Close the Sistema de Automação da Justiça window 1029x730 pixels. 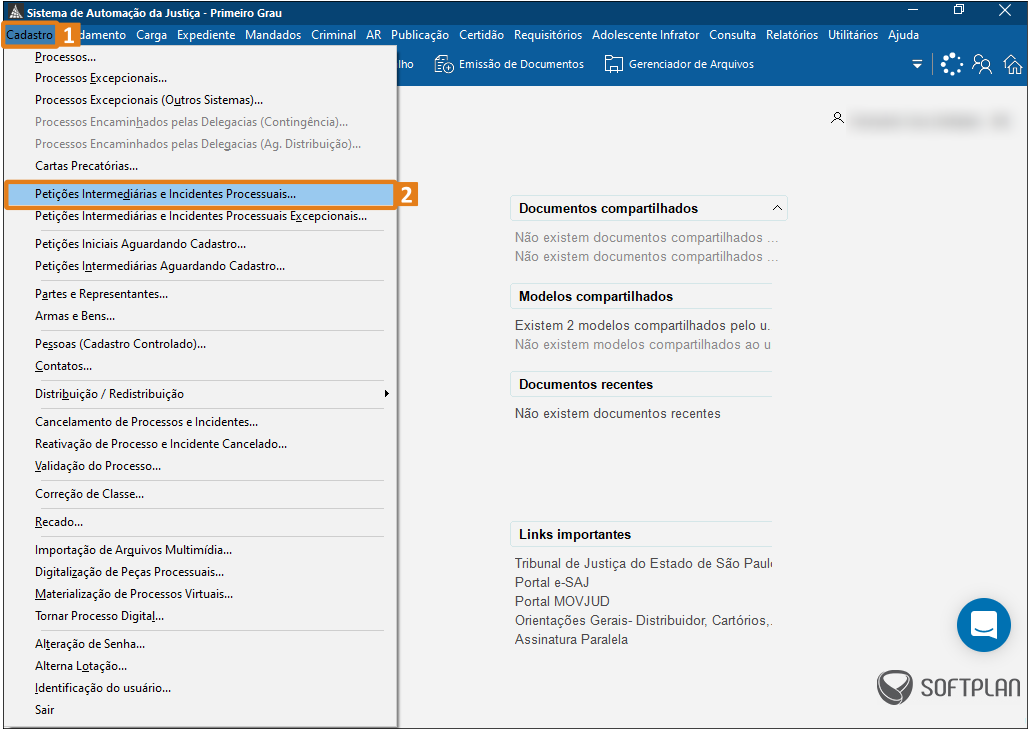click(1005, 10)
